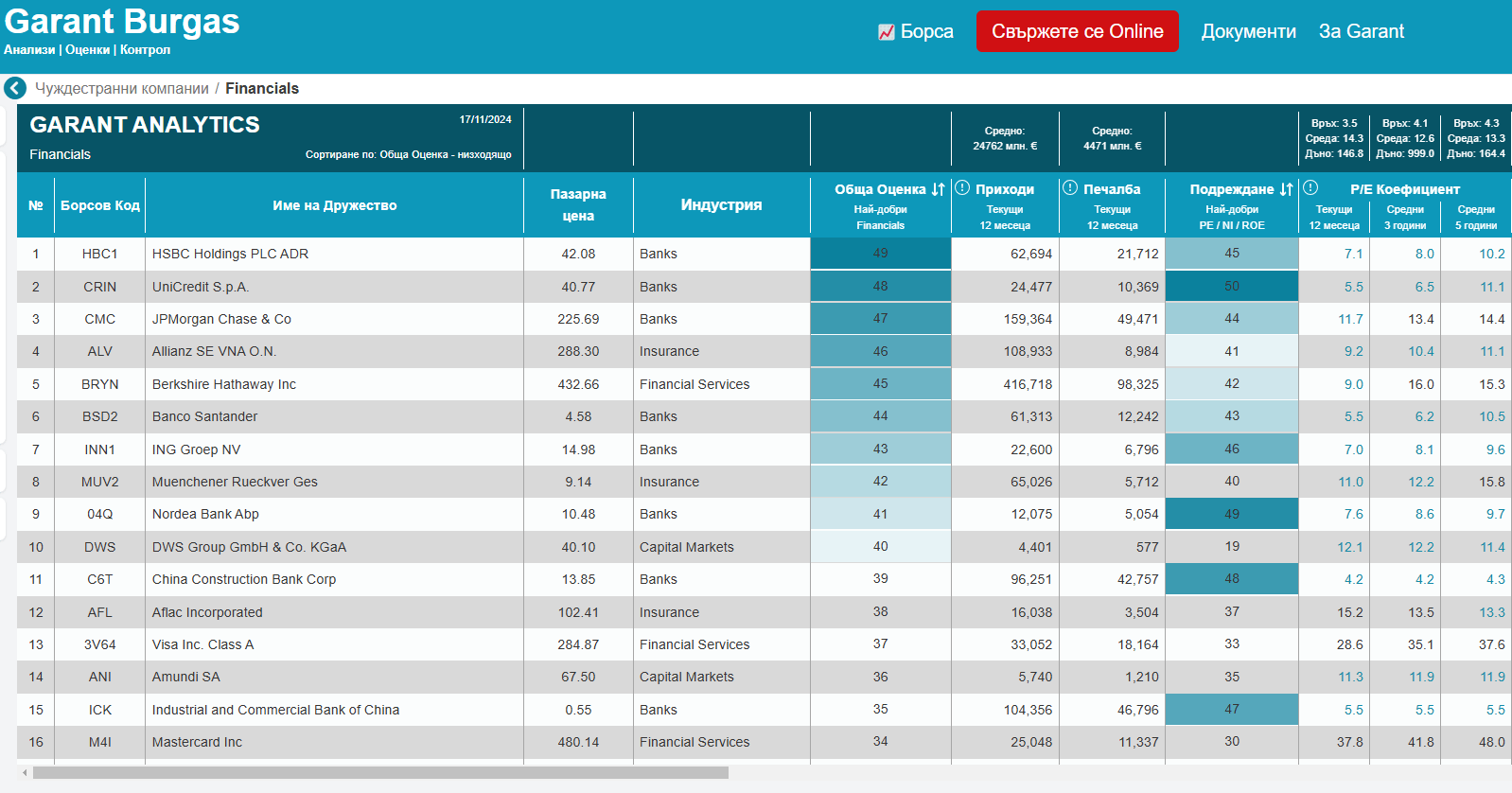Select Berkshire Hathaway Inc row

click(x=224, y=384)
